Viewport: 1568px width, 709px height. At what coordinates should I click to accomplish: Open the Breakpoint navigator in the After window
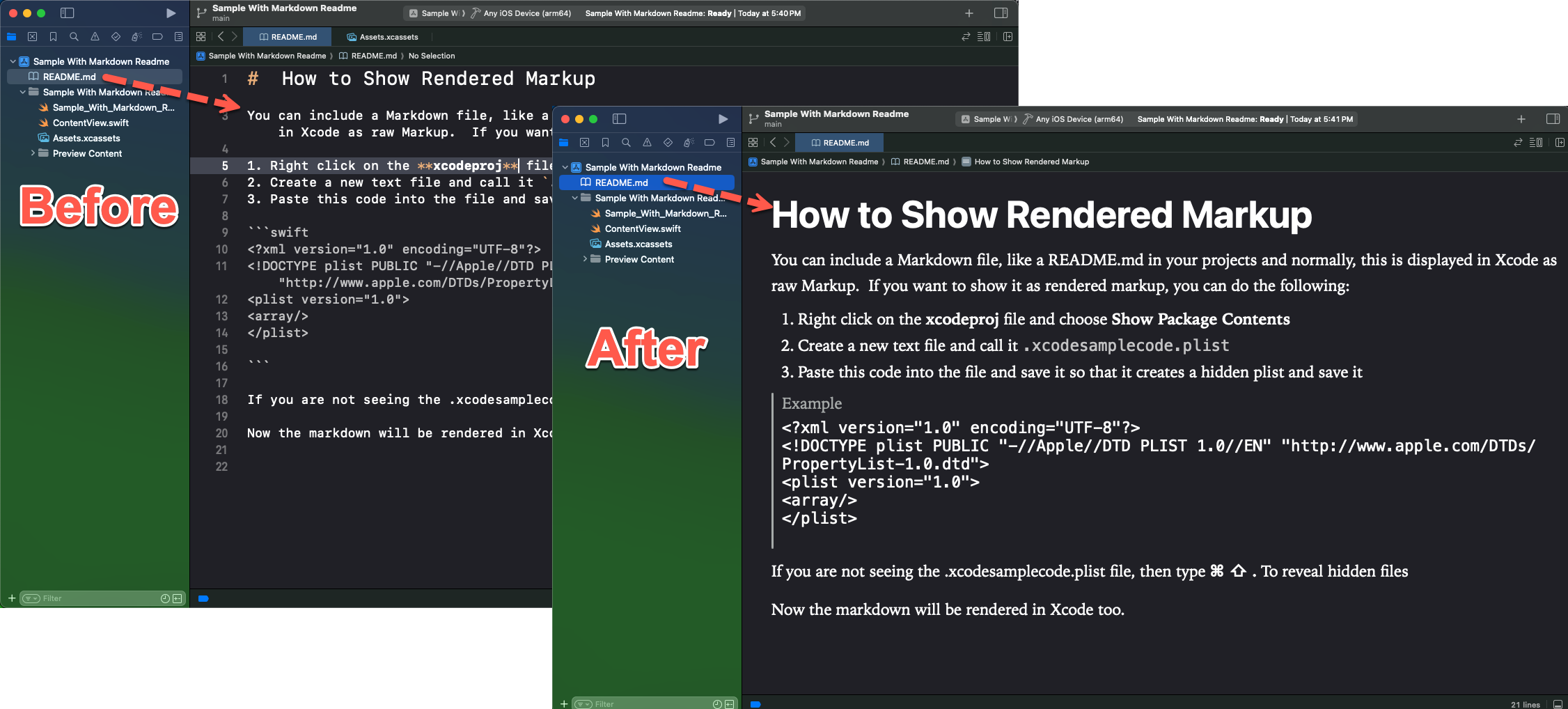[709, 143]
